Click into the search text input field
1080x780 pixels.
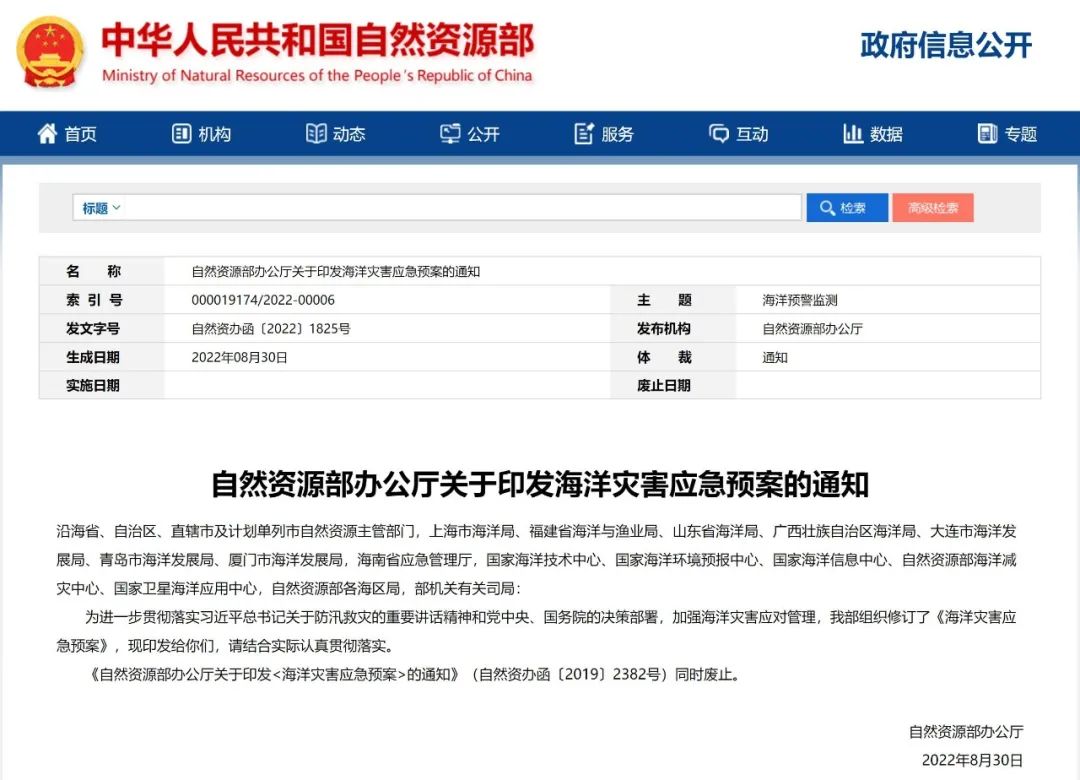click(460, 208)
